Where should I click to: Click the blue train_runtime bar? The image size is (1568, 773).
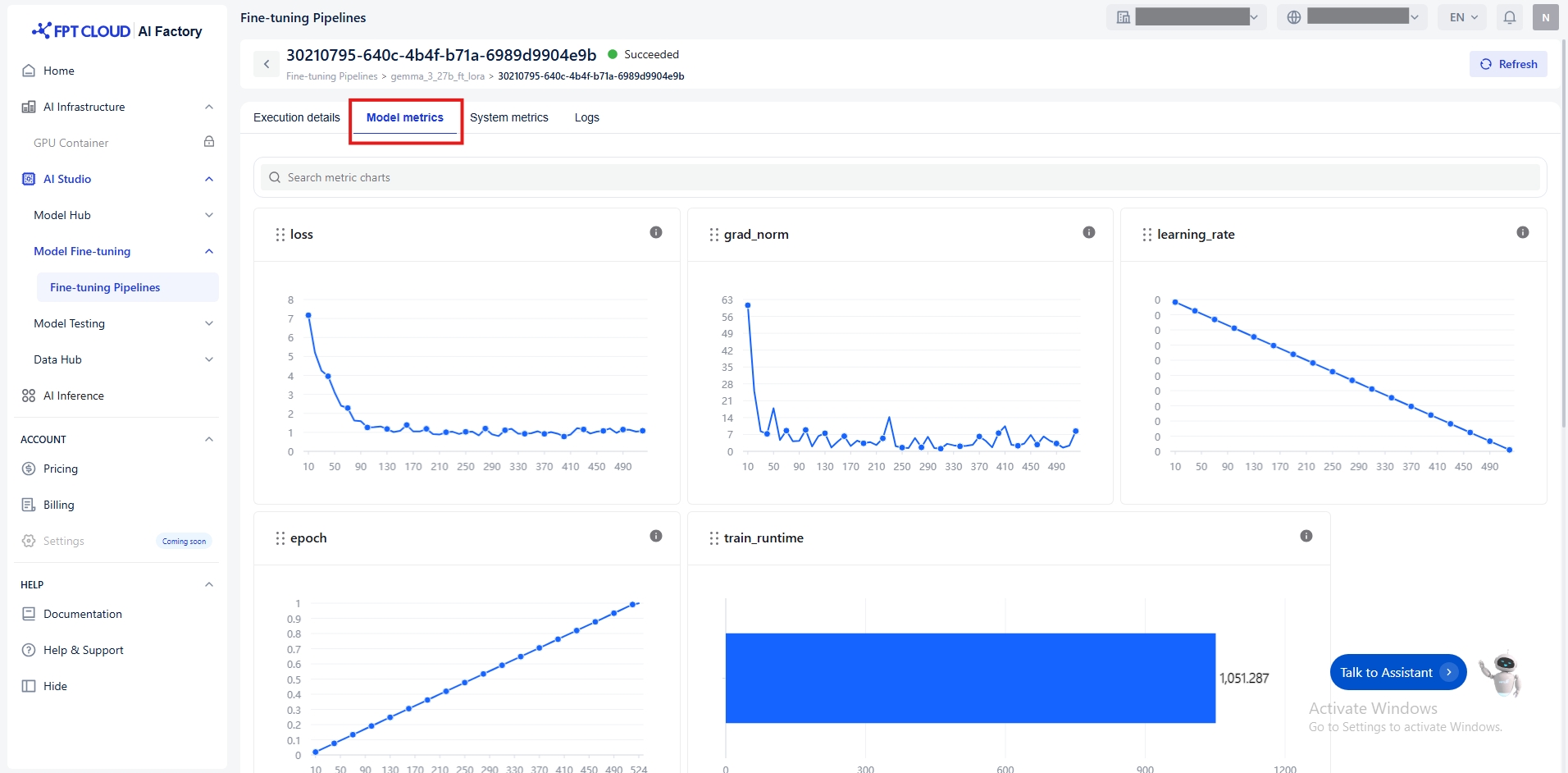969,678
